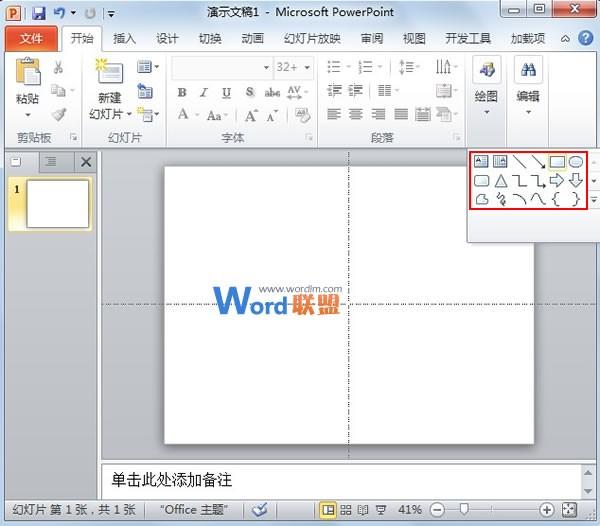Viewport: 600px width, 526px height.
Task: Toggle Bold formatting
Action: coord(182,92)
